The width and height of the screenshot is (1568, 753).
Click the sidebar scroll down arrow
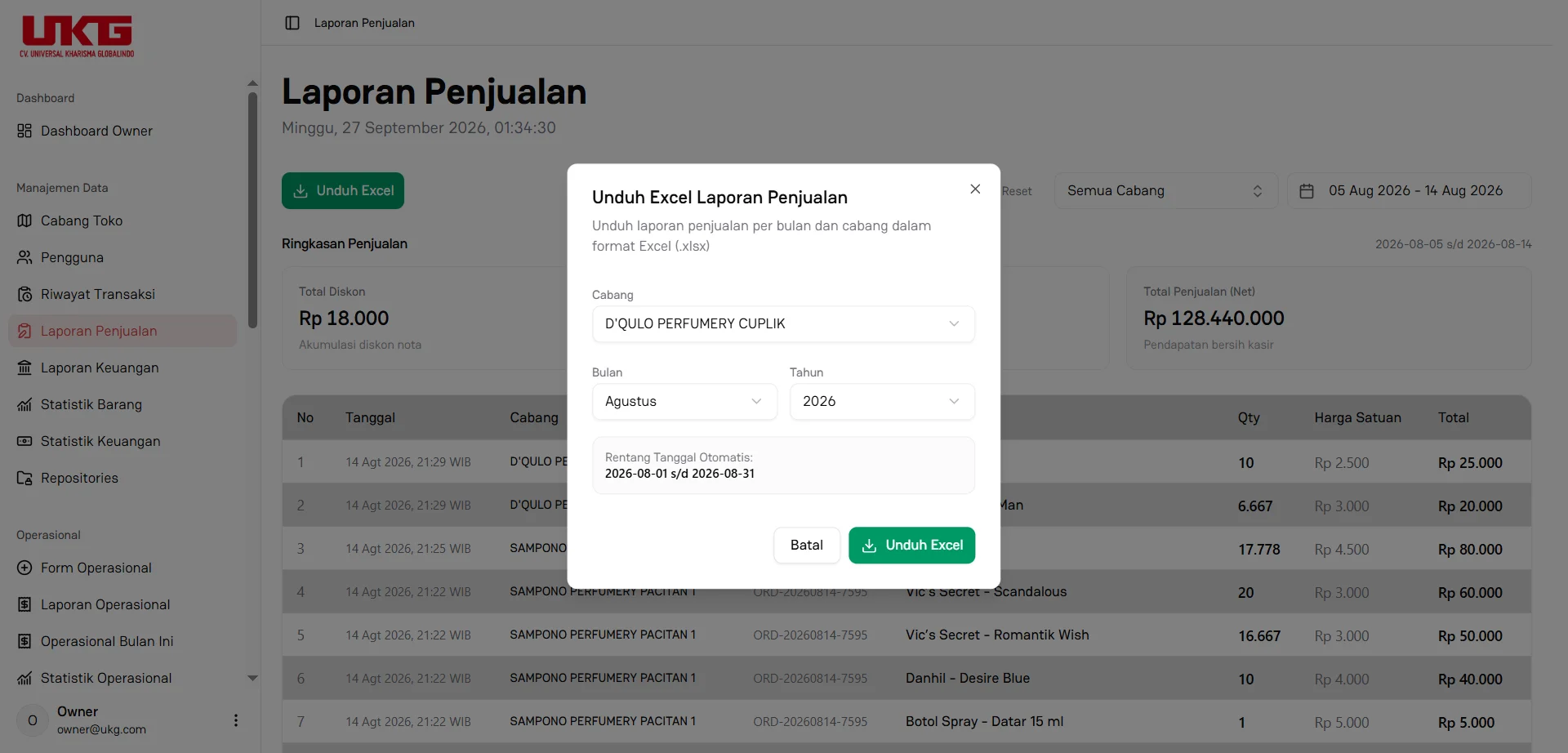point(252,678)
